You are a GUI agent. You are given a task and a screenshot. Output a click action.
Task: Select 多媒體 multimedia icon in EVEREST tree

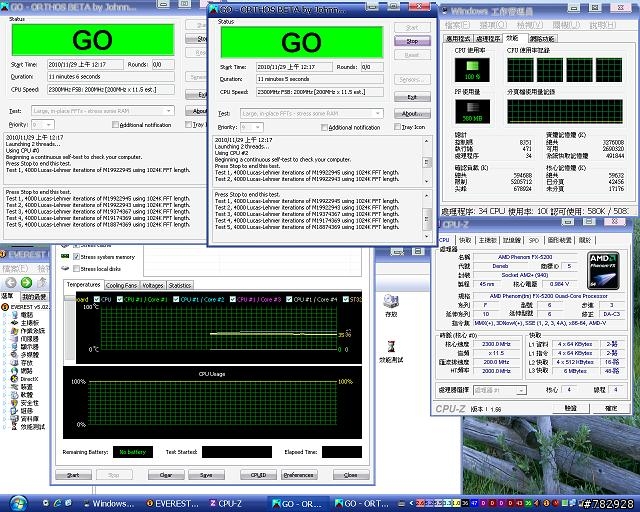(15, 355)
